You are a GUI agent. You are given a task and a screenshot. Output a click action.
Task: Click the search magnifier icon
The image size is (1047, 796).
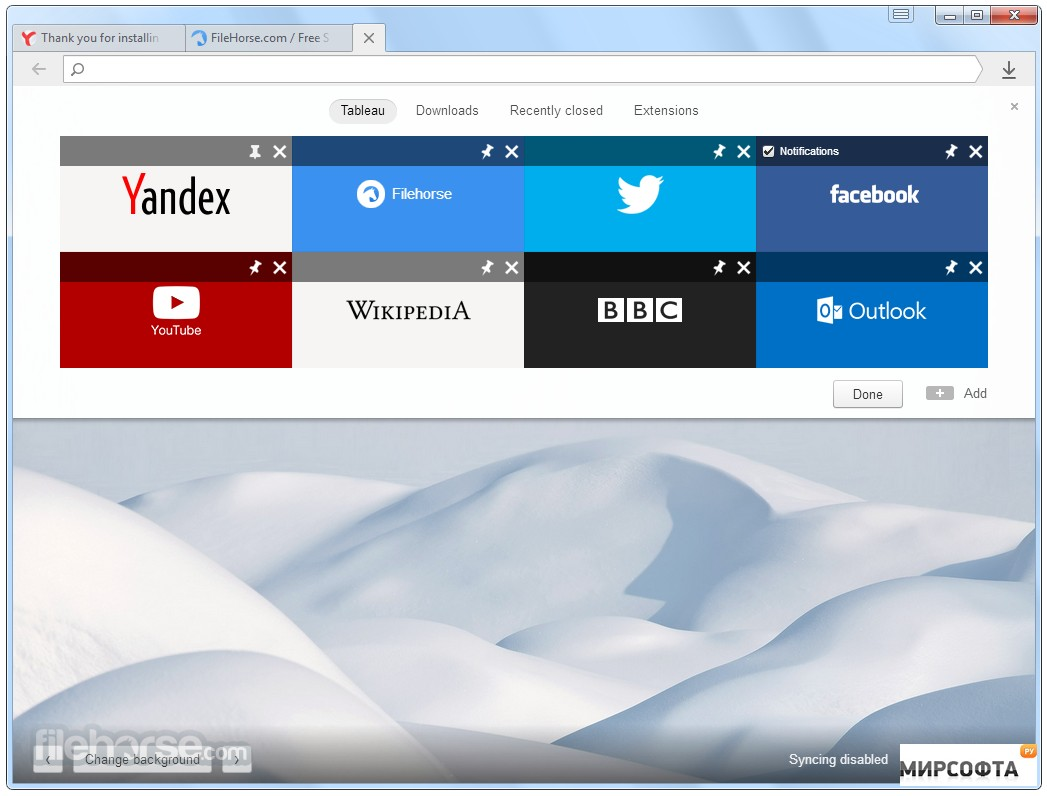tap(77, 69)
